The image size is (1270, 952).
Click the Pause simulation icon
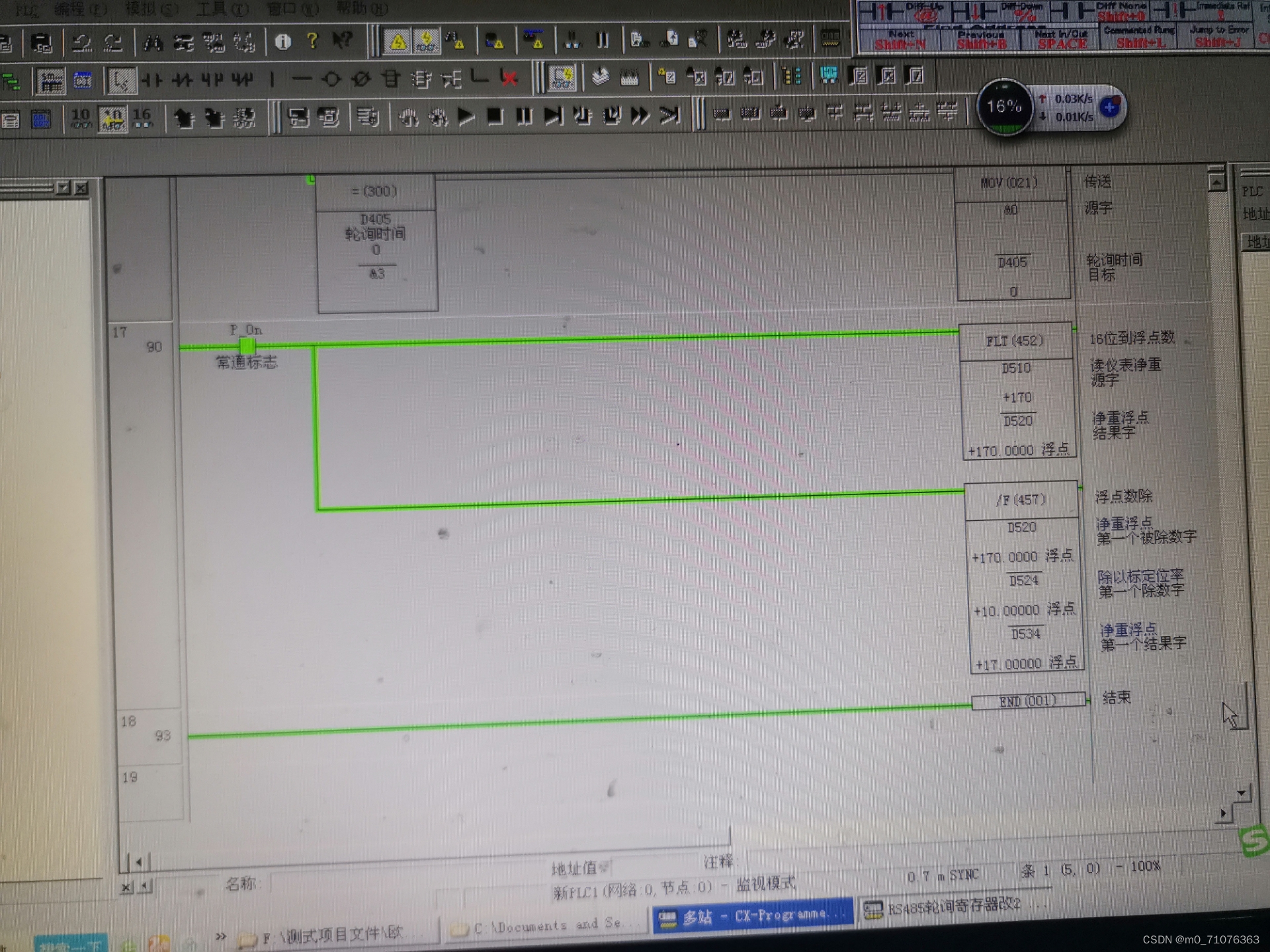pyautogui.click(x=523, y=116)
